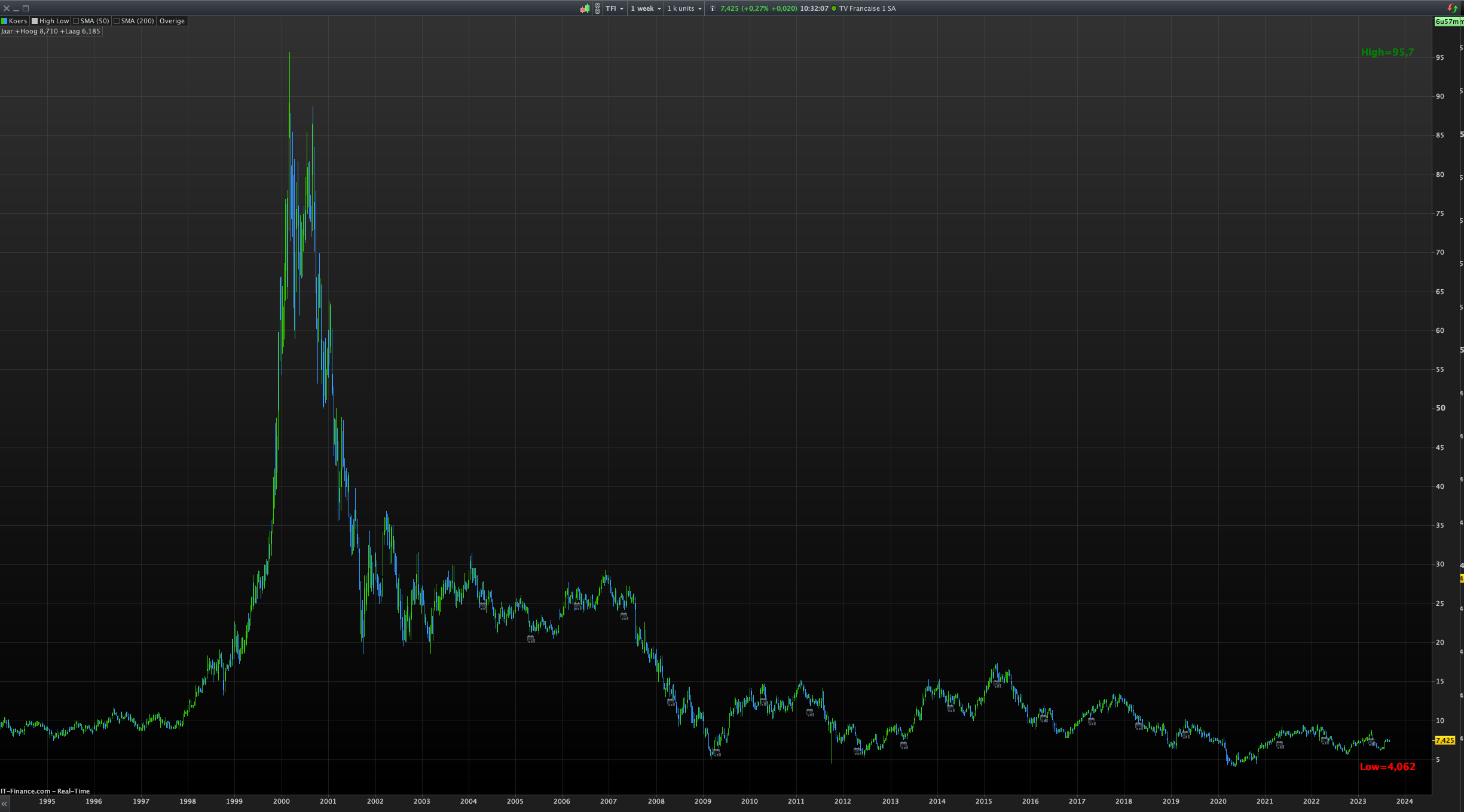Click the event marker near 2012 low

[858, 751]
